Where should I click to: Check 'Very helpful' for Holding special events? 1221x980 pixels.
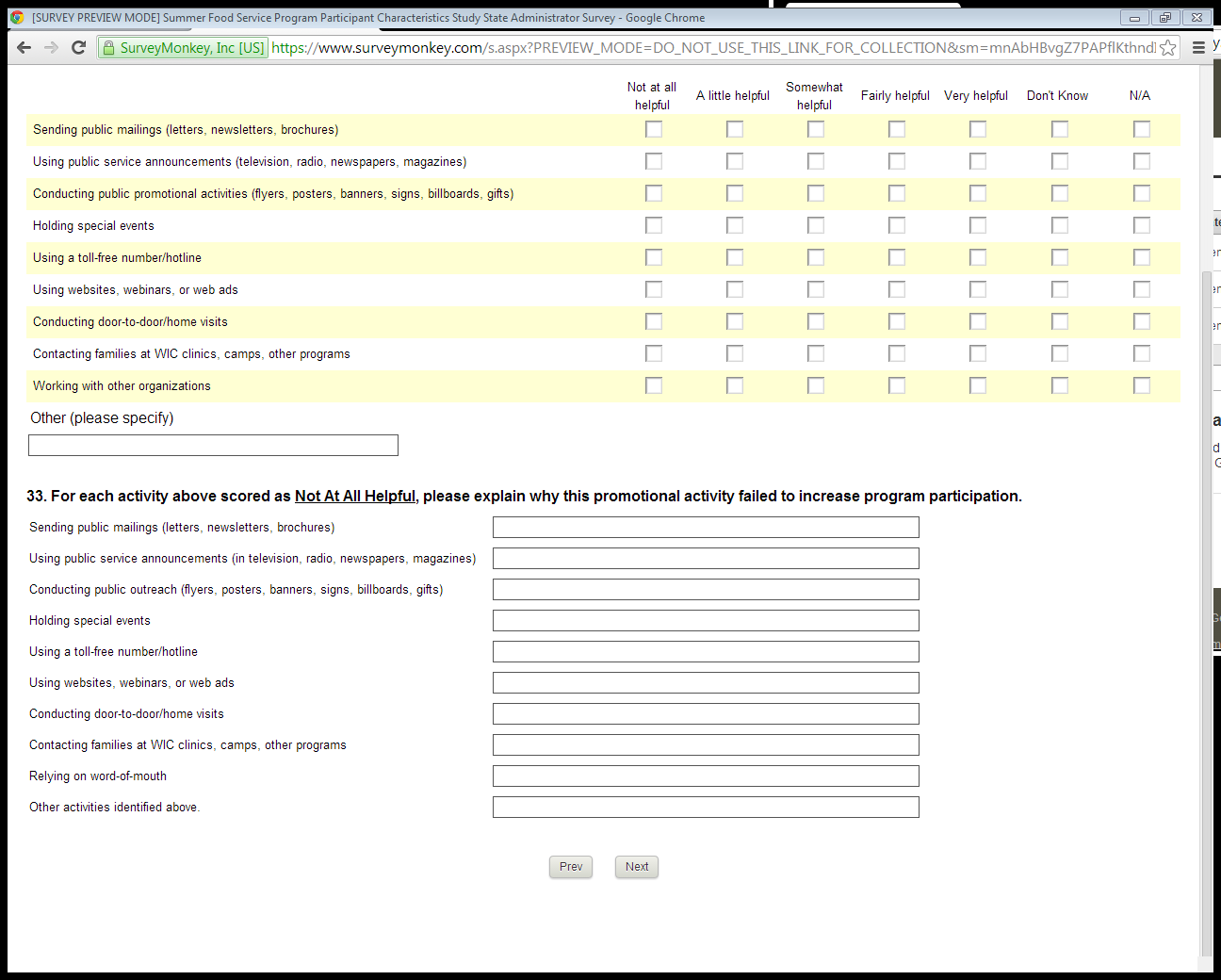point(977,225)
